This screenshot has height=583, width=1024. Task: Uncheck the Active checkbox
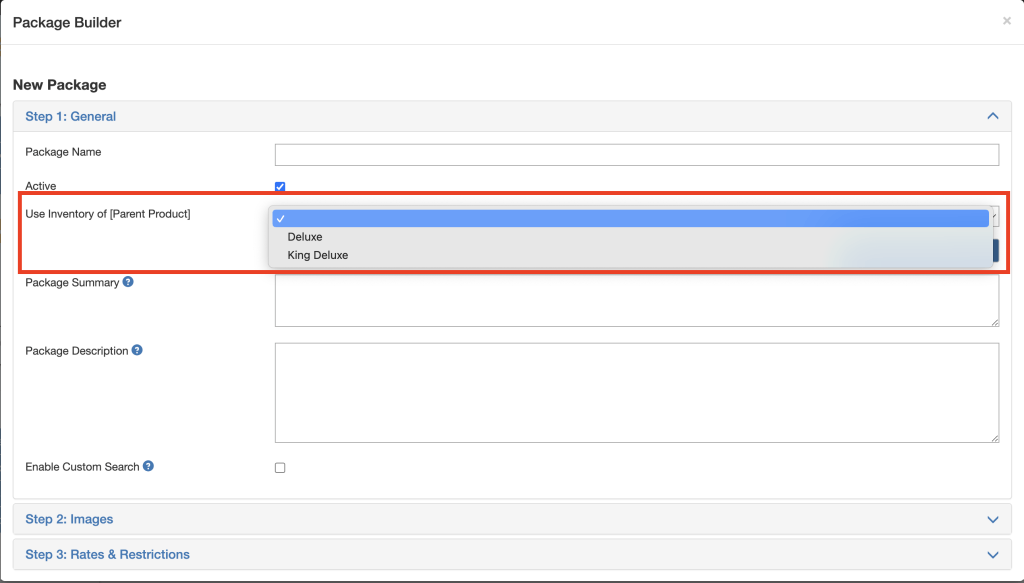pyautogui.click(x=280, y=186)
